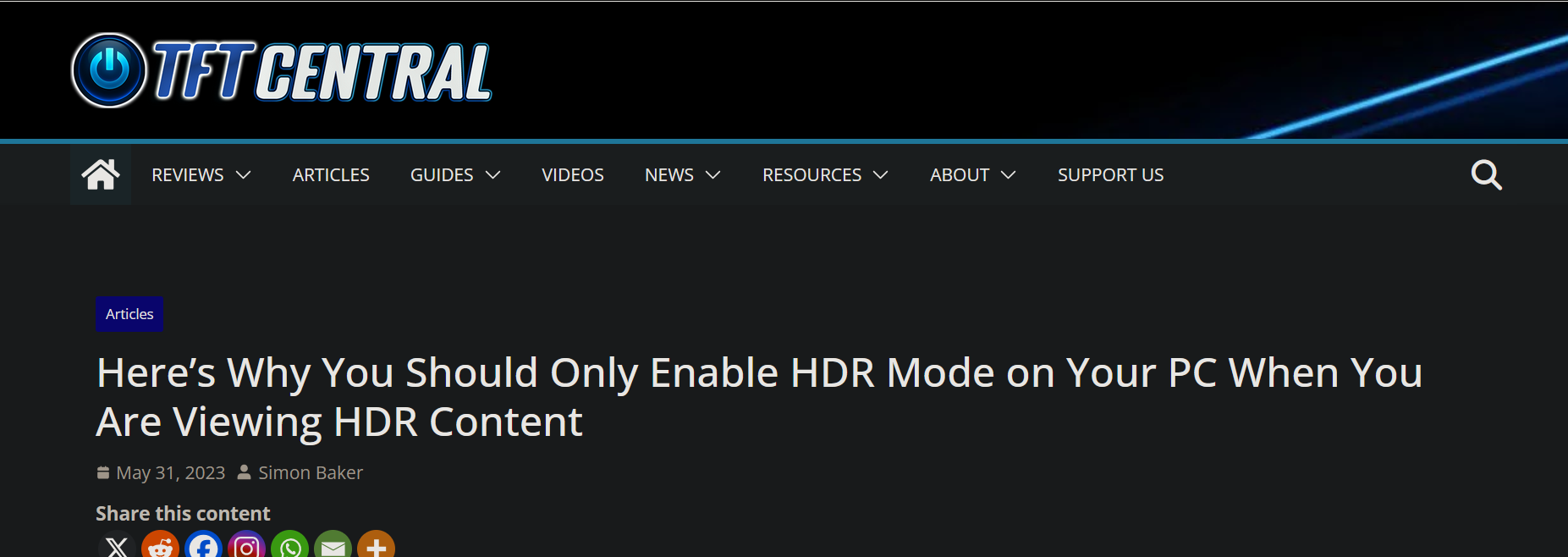
Task: Open the Support Us page
Action: click(x=1110, y=175)
